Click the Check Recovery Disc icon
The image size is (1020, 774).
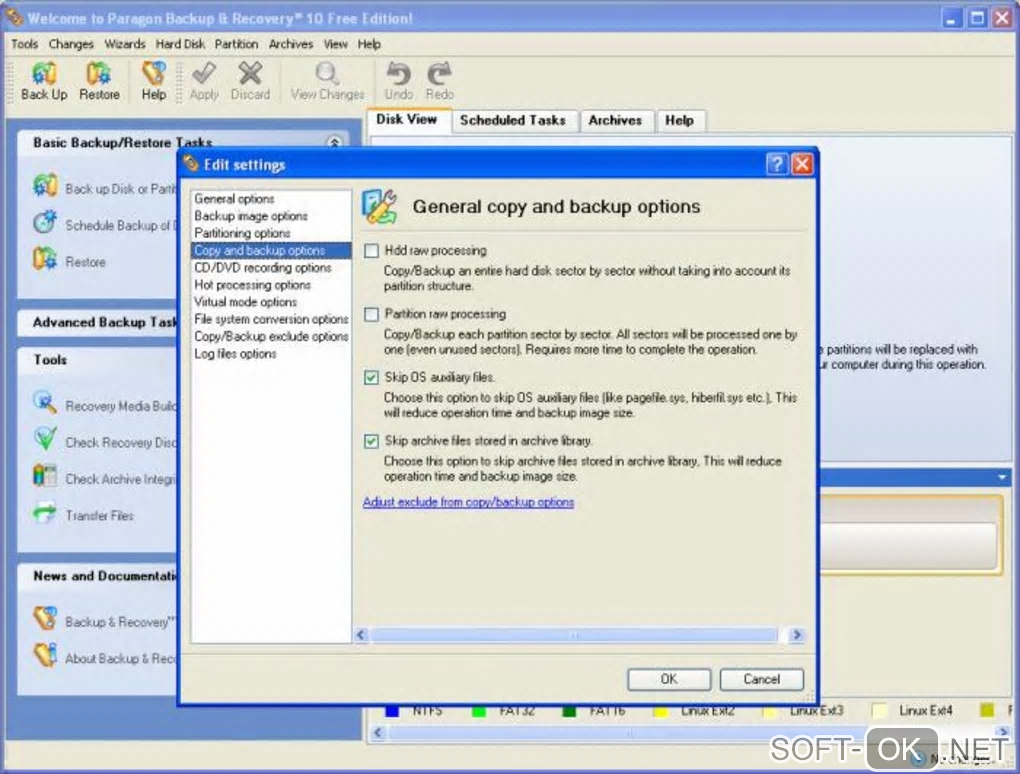point(45,439)
